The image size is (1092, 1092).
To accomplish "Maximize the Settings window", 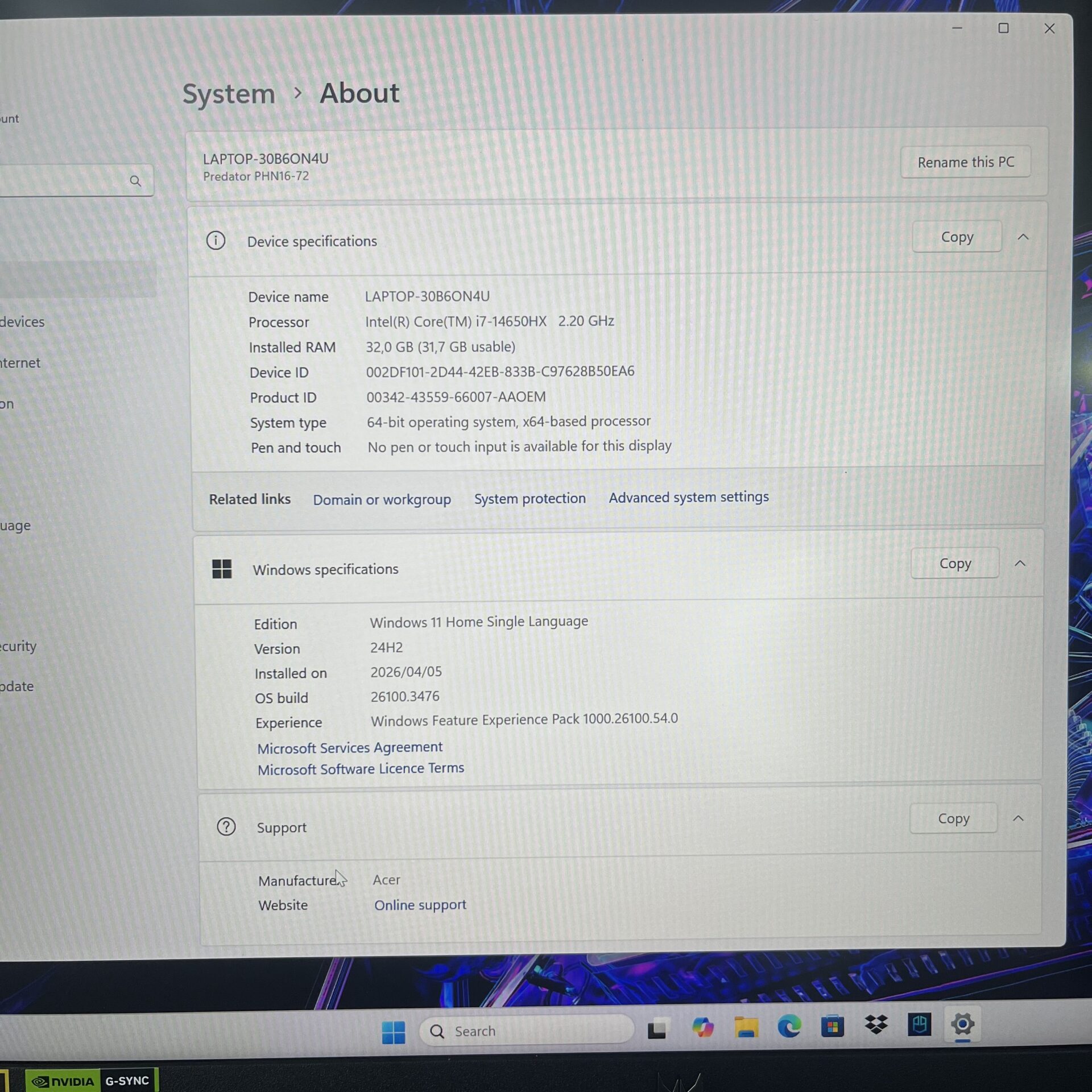I will [x=1003, y=28].
